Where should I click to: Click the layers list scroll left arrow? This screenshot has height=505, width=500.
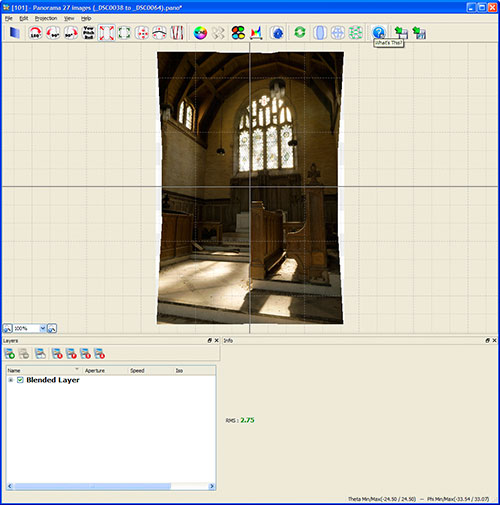pos(10,486)
